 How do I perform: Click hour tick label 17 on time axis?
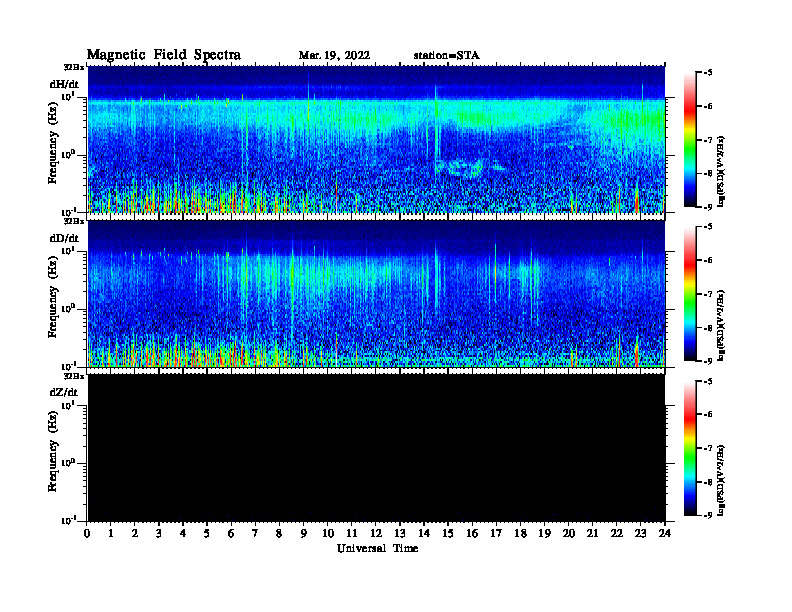(x=497, y=534)
